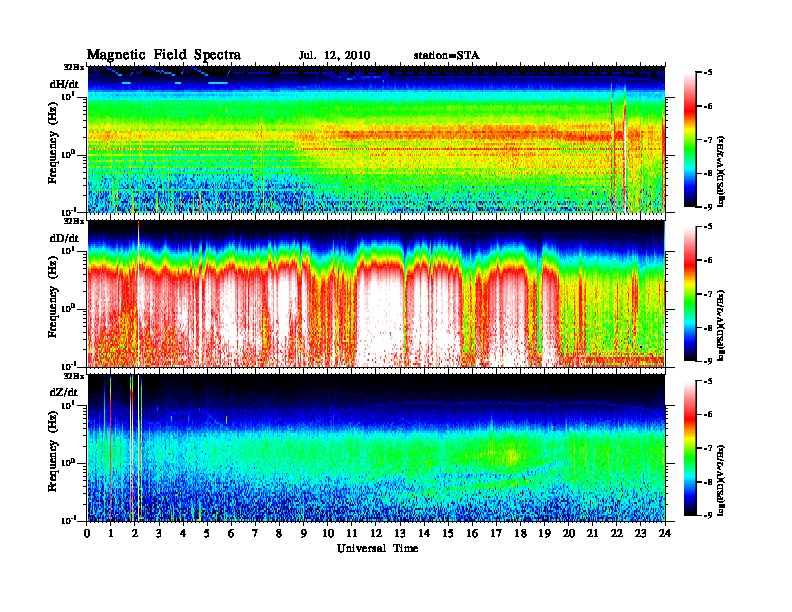Click hour 23 on the time axis

click(x=641, y=533)
